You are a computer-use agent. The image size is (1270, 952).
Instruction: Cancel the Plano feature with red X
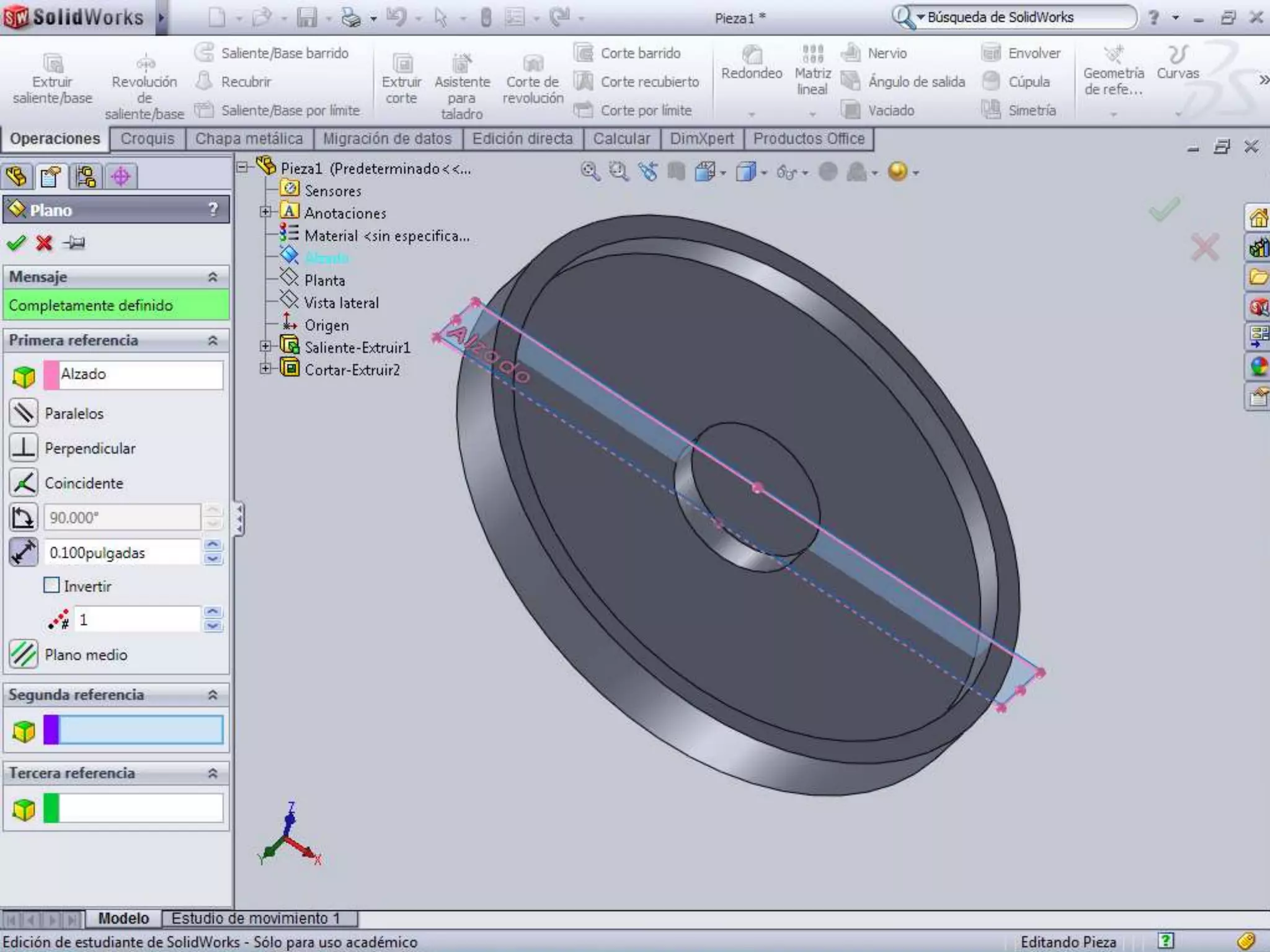coord(44,242)
